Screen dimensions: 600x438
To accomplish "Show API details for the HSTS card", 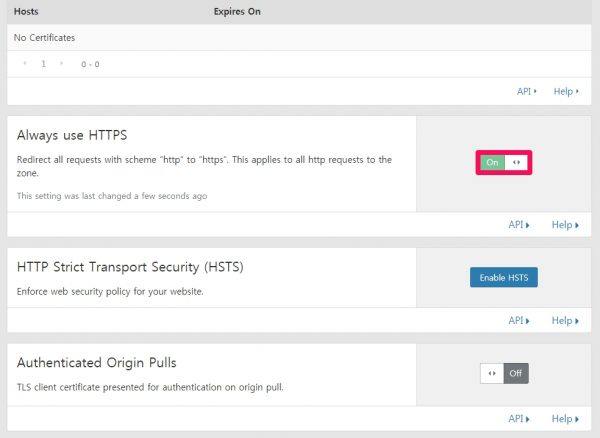I will pos(518,321).
